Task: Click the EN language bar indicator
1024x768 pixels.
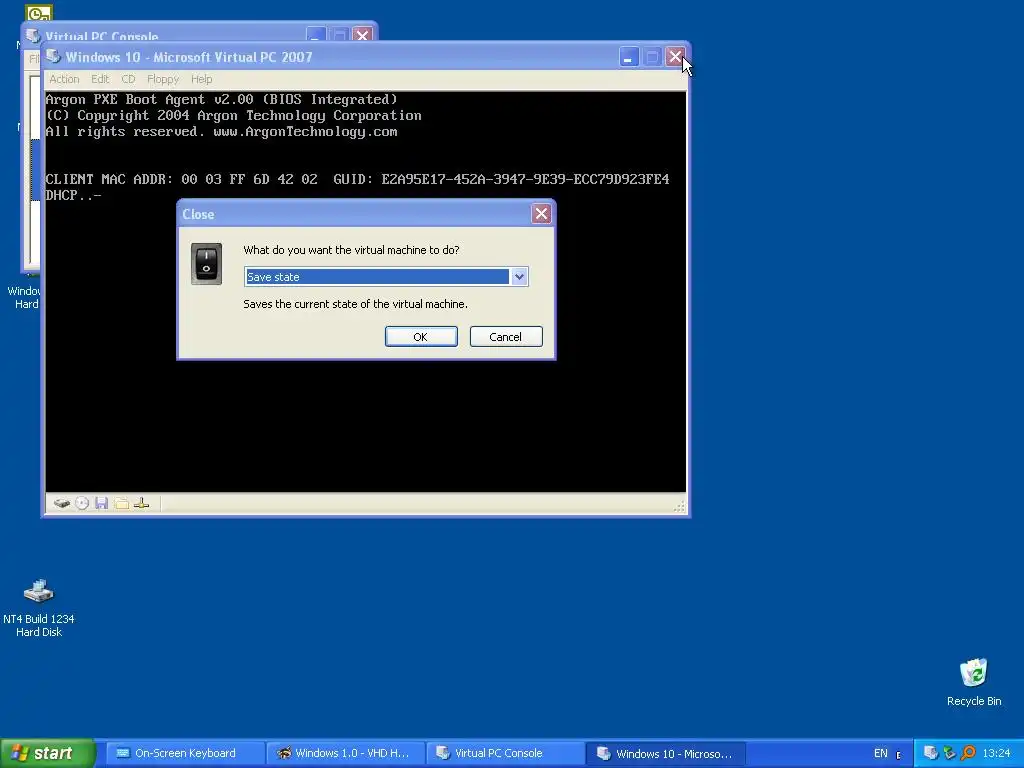Action: click(881, 754)
